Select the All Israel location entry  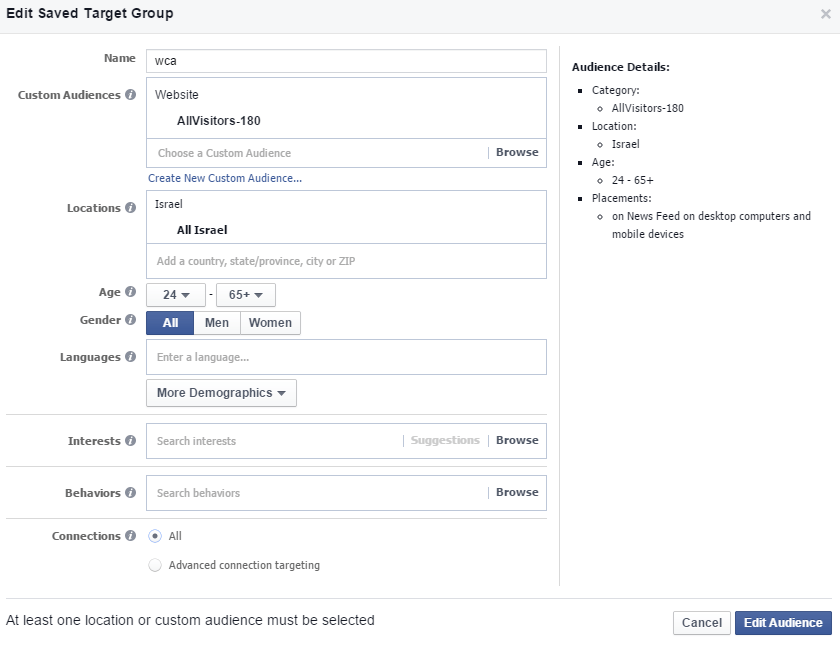click(x=202, y=230)
